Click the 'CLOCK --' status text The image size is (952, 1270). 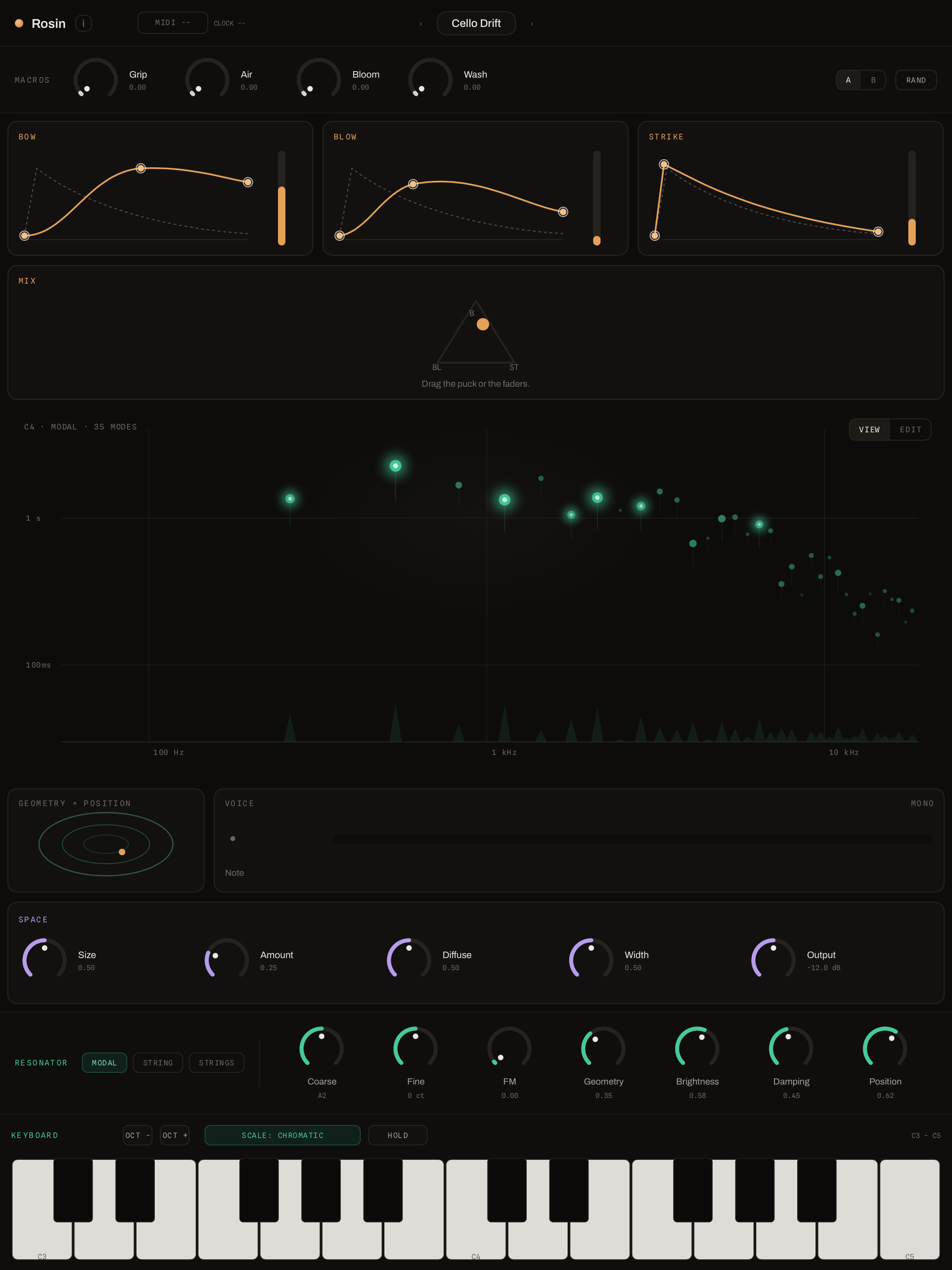[x=229, y=24]
